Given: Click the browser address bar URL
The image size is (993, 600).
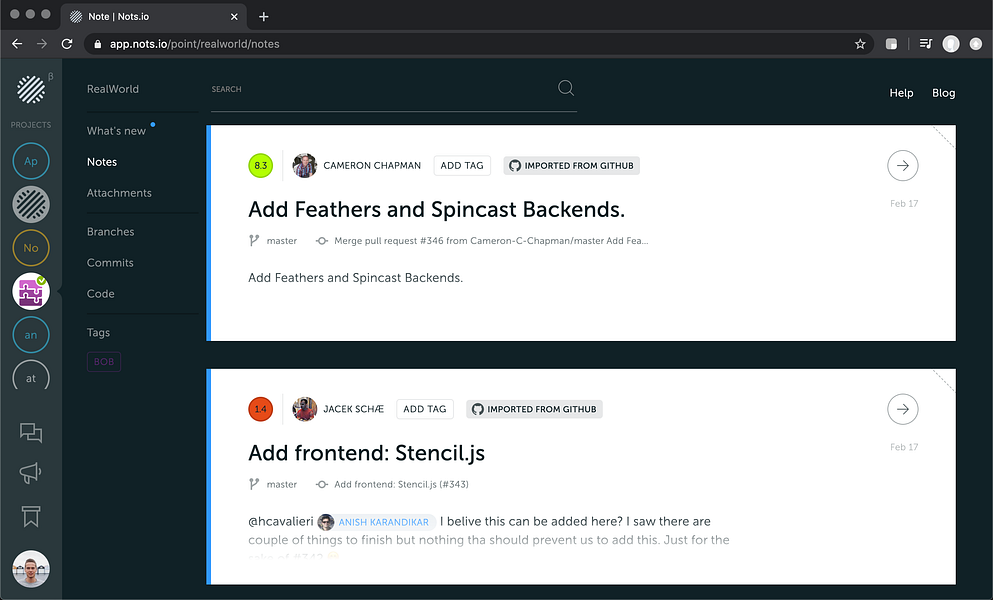Looking at the screenshot, I should (x=194, y=44).
